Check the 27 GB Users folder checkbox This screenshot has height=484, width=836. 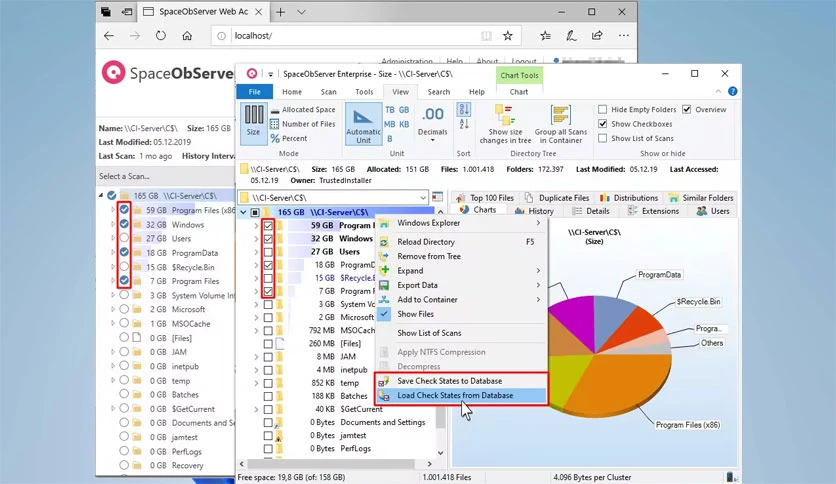pos(268,252)
